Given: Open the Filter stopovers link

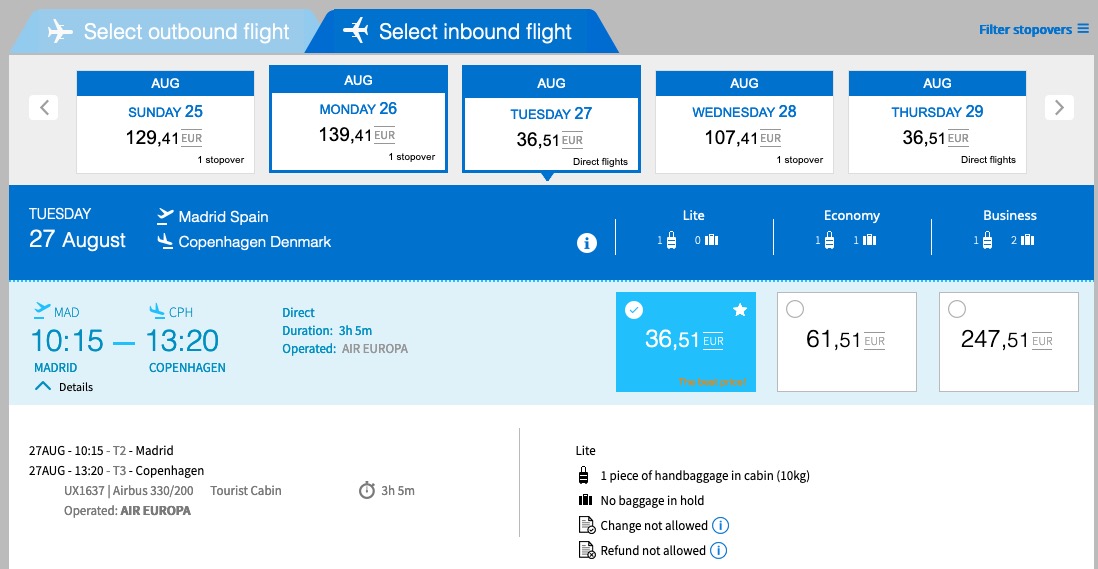Looking at the screenshot, I should 1025,29.
